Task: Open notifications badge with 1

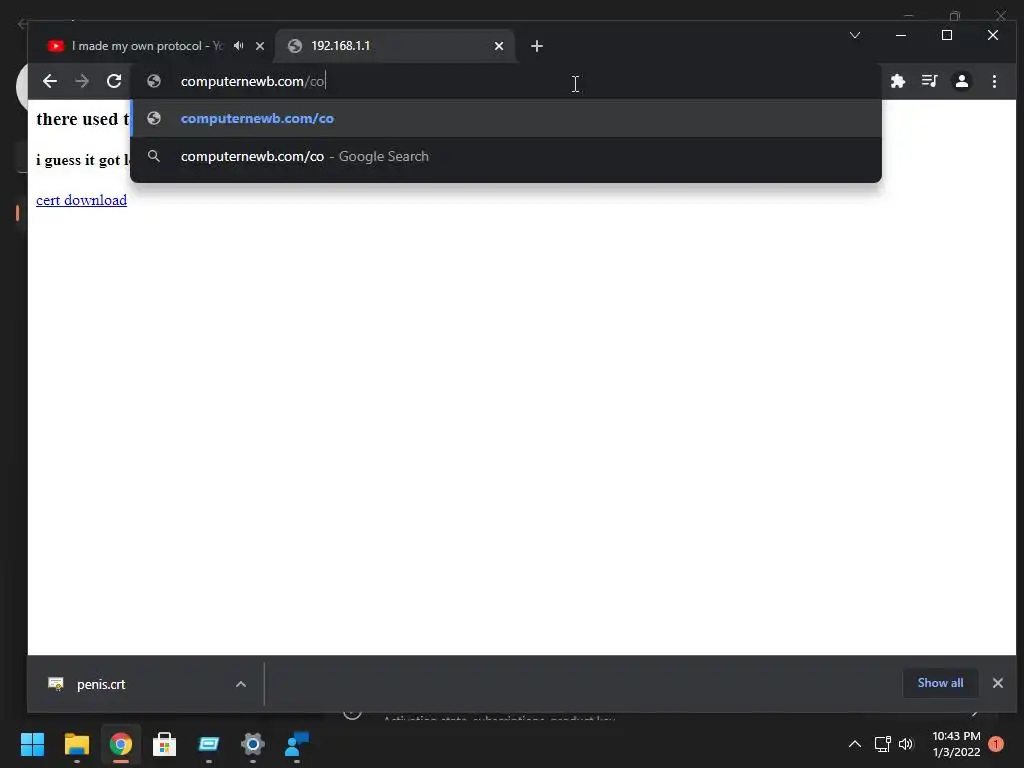Action: click(996, 744)
